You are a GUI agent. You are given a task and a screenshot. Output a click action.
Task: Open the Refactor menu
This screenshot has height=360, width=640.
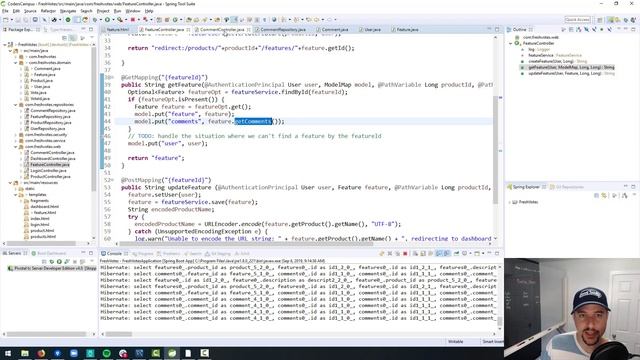(x=48, y=11)
